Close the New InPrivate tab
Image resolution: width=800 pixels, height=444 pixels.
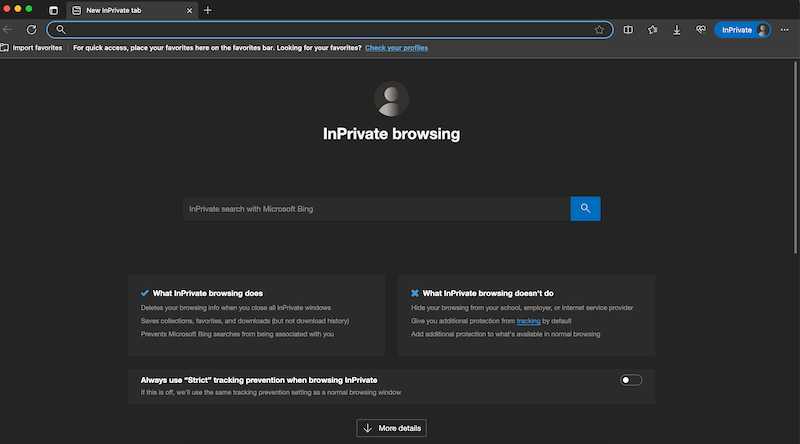point(189,10)
